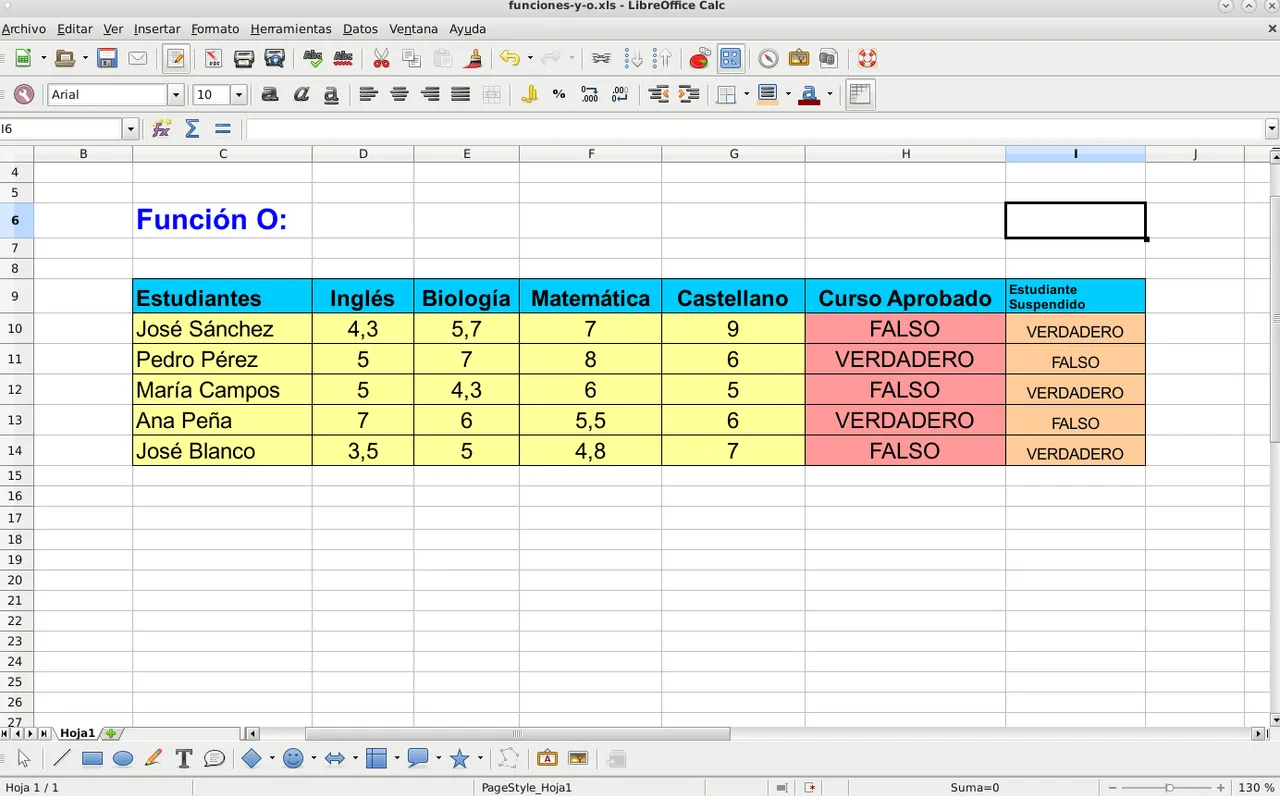This screenshot has width=1280, height=796.
Task: Click the Save document icon
Action: [x=107, y=59]
